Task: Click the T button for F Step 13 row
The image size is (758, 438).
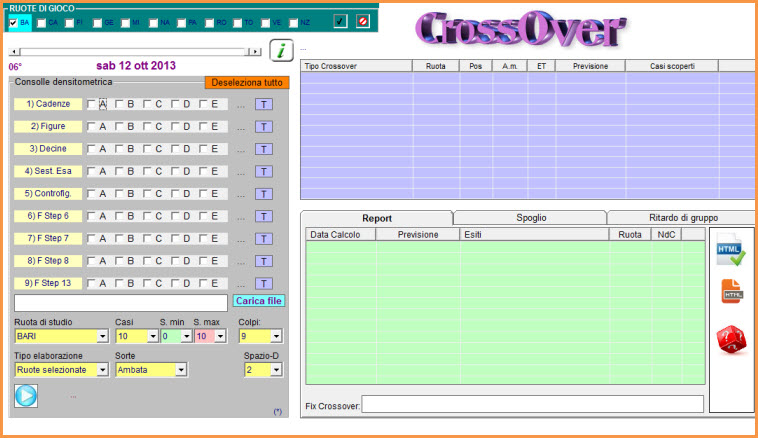Action: pos(263,283)
